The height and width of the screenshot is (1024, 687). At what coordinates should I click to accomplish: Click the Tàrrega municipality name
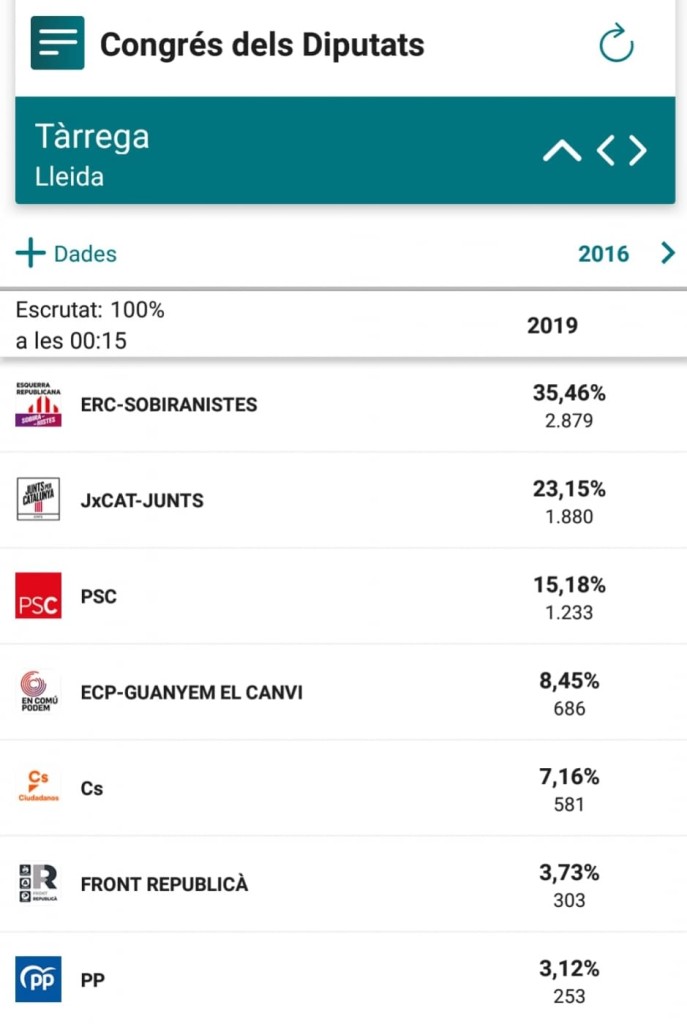coord(92,137)
